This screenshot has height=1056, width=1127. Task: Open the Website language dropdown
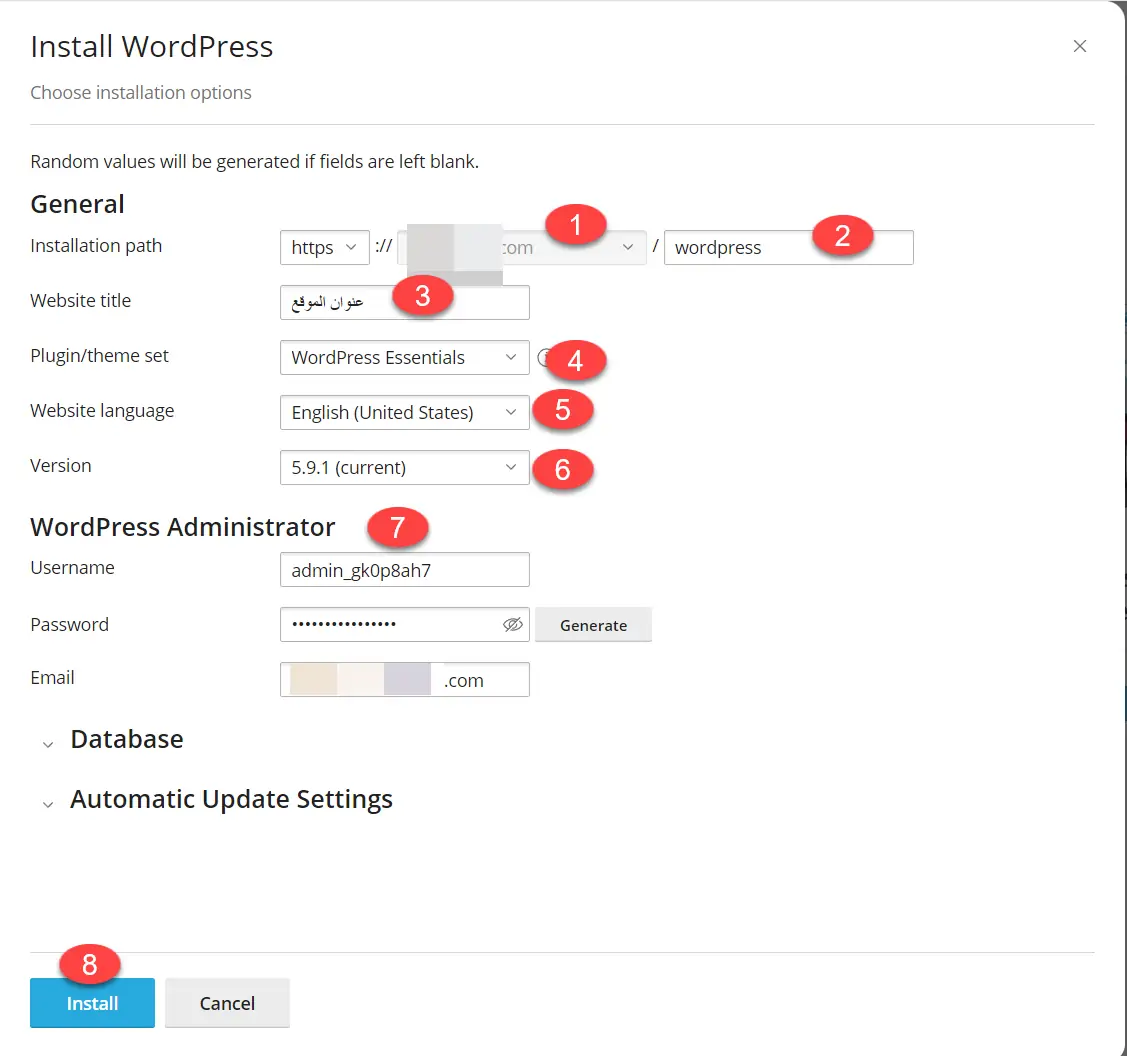click(405, 413)
